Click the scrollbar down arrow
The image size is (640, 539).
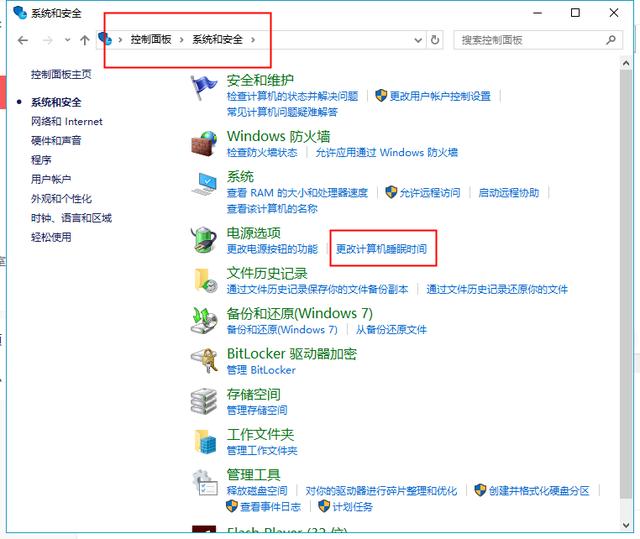coord(626,525)
